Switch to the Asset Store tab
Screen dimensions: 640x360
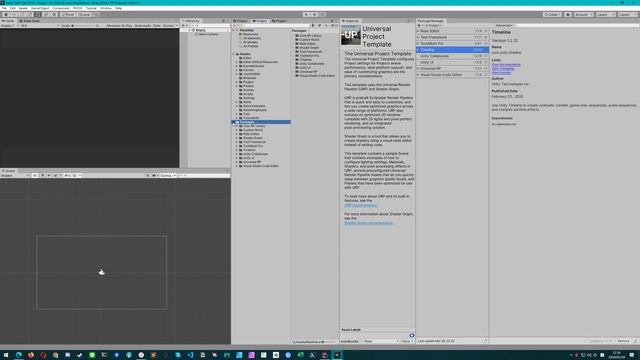pos(30,21)
